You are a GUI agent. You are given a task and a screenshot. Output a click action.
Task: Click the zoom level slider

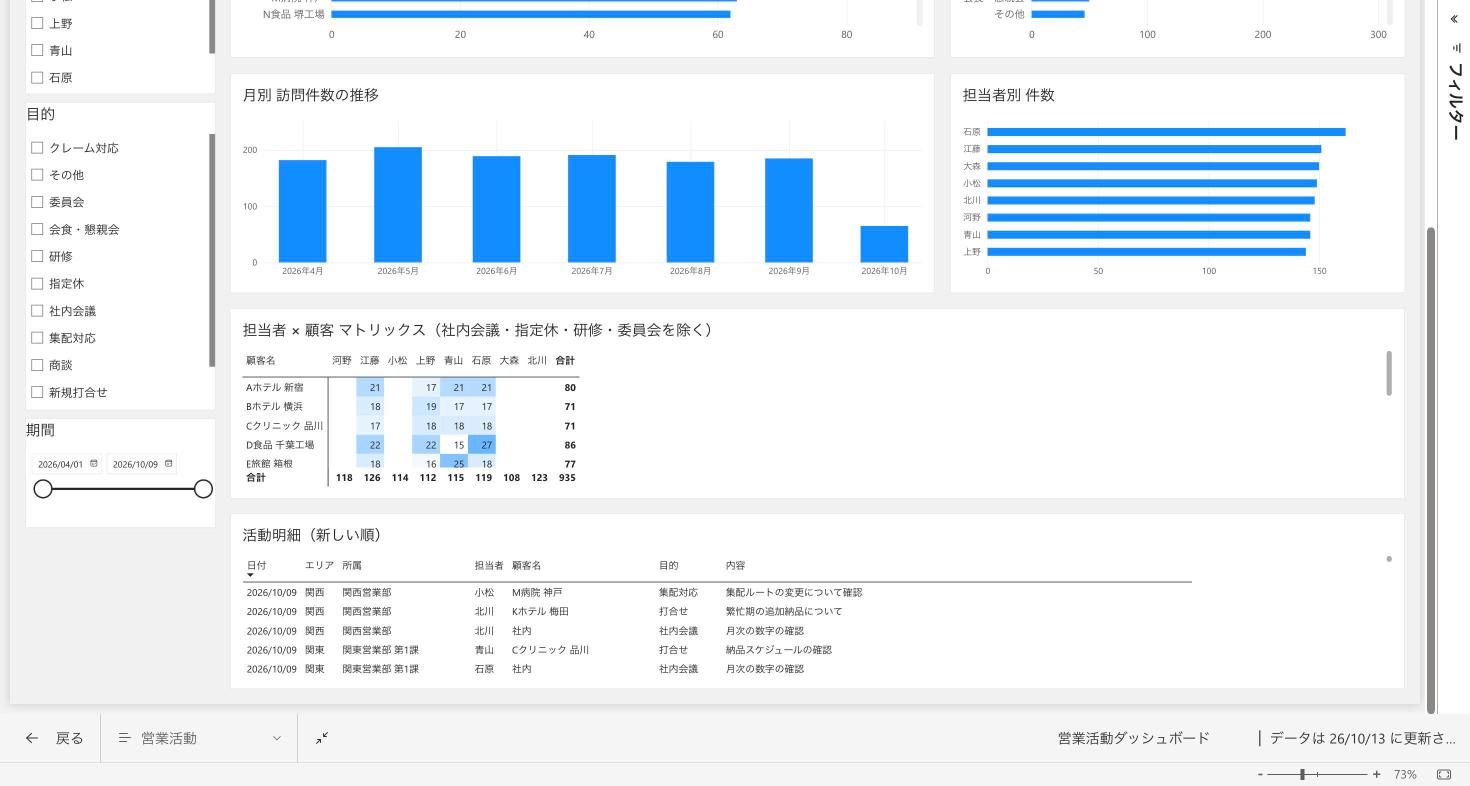1318,774
